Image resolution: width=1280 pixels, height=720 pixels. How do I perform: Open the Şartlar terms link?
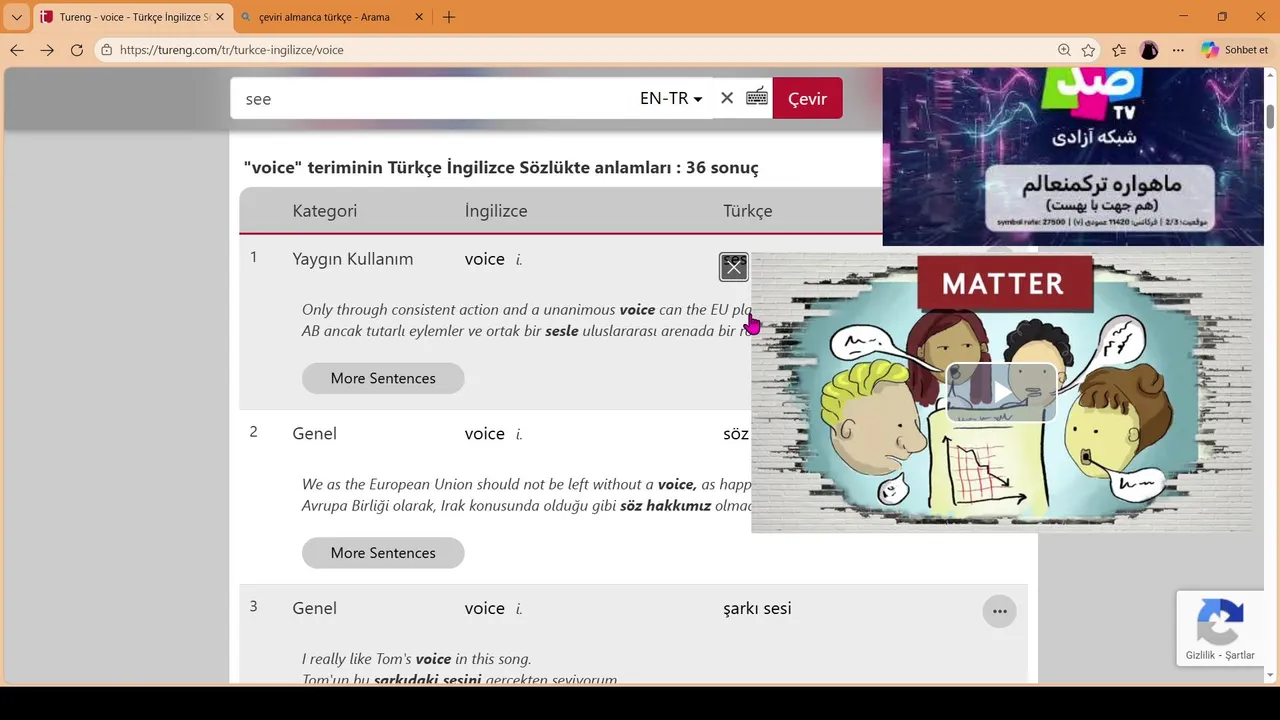tap(1239, 655)
